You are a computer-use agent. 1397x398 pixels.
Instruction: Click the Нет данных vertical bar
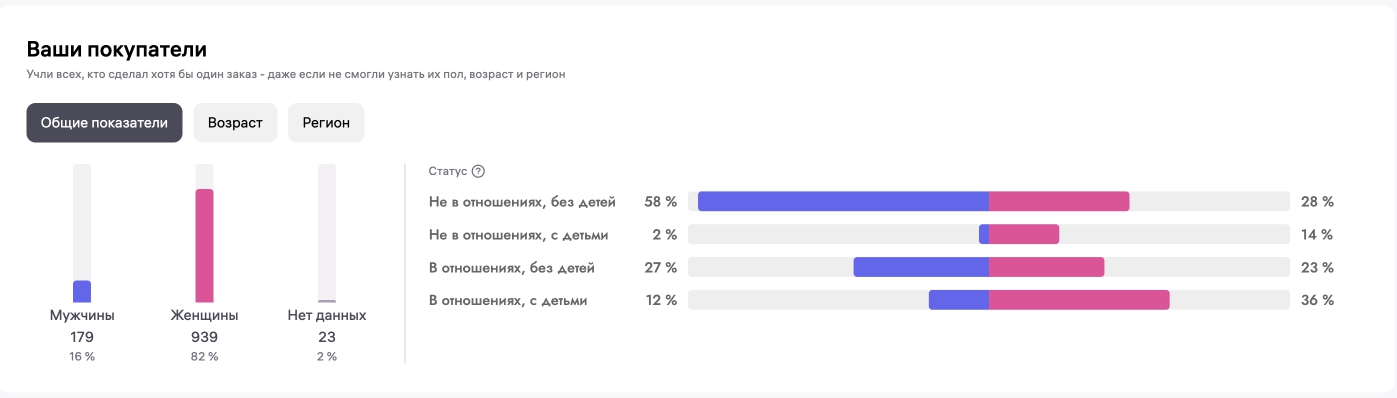click(327, 233)
